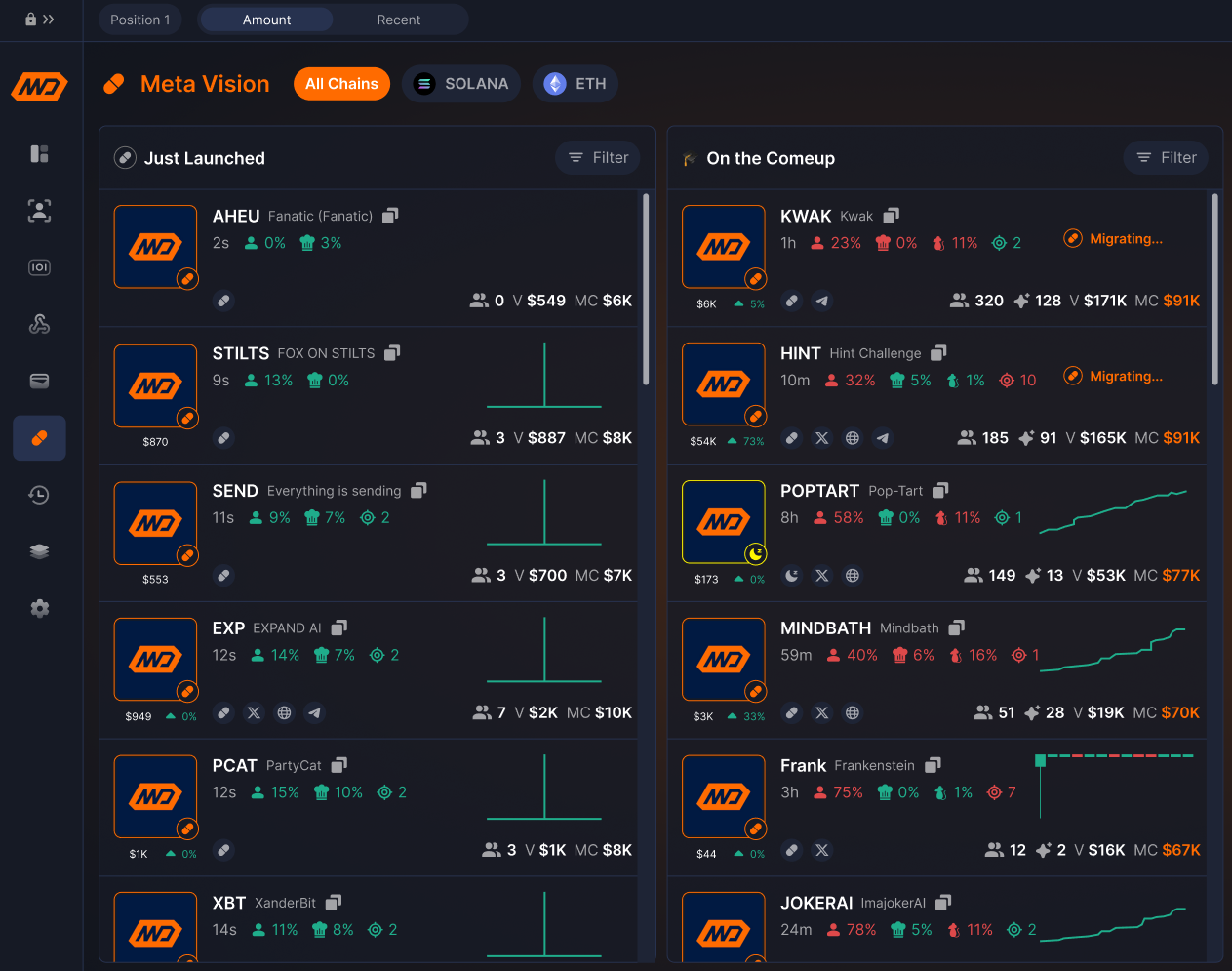Click HINT holders count 185
This screenshot has height=971, width=1232.
[995, 438]
